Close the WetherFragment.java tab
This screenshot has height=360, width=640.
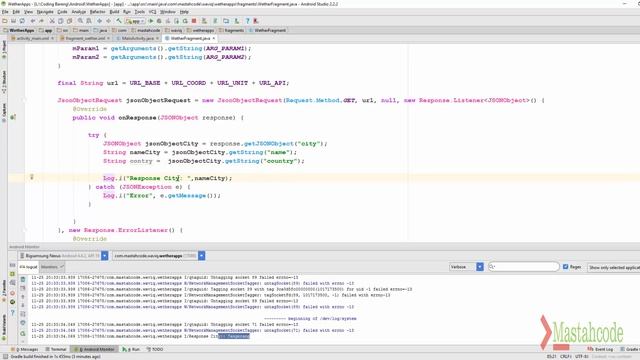pyautogui.click(x=213, y=38)
